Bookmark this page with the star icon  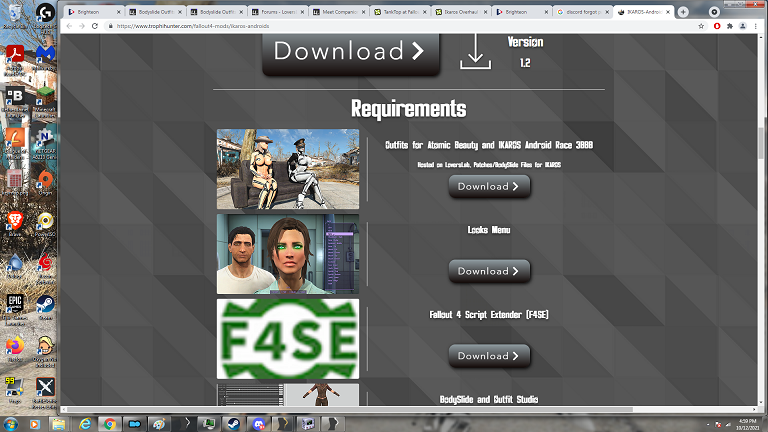(x=701, y=26)
